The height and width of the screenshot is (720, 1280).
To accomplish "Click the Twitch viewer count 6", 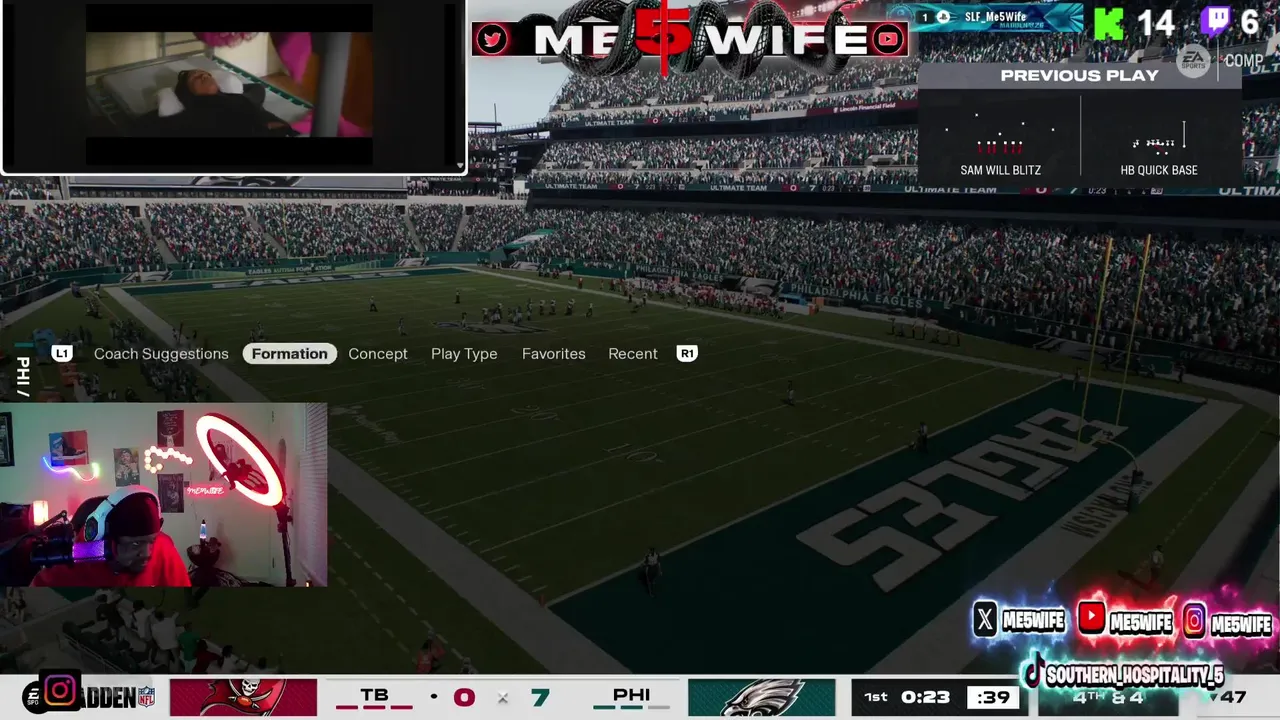I will point(1249,23).
